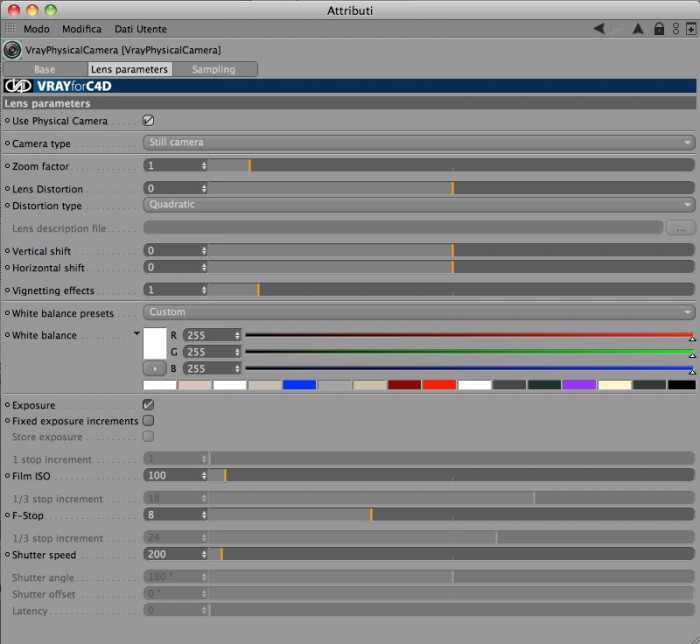Open White balance presets Custom dropdown
Image resolution: width=700 pixels, height=644 pixels.
419,312
